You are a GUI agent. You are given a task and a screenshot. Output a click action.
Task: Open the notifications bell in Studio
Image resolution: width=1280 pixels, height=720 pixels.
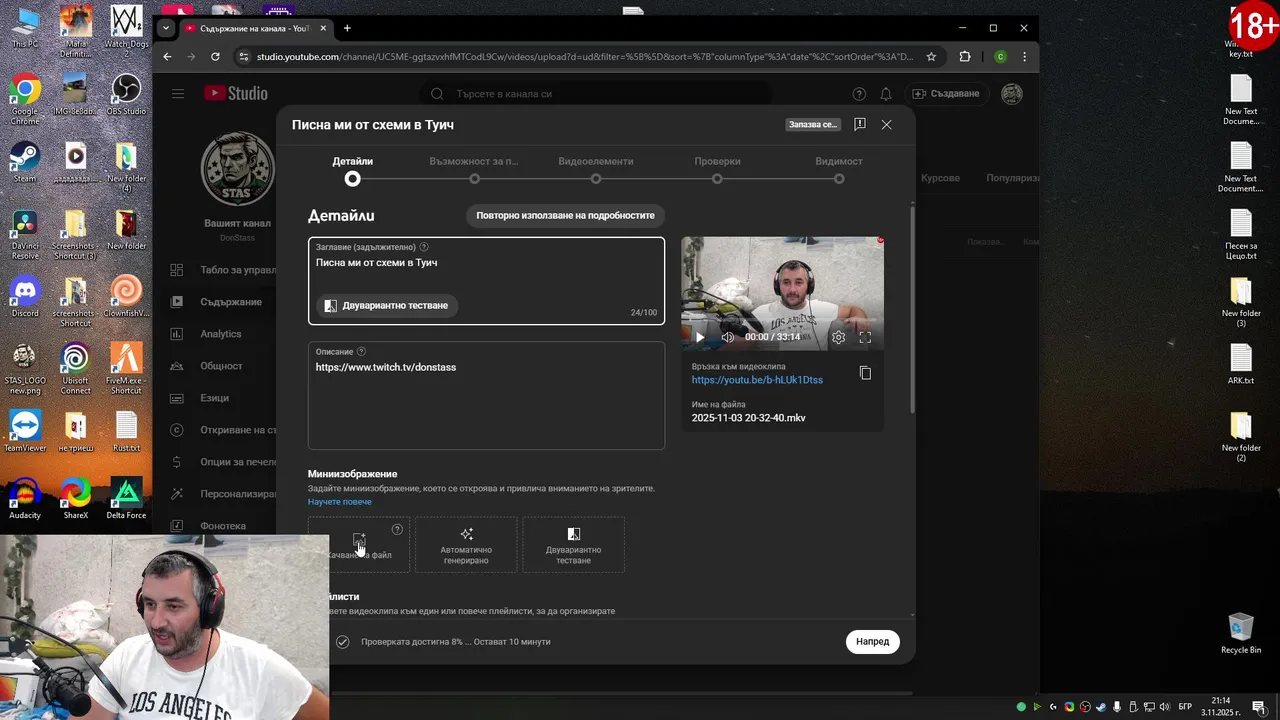(x=886, y=94)
